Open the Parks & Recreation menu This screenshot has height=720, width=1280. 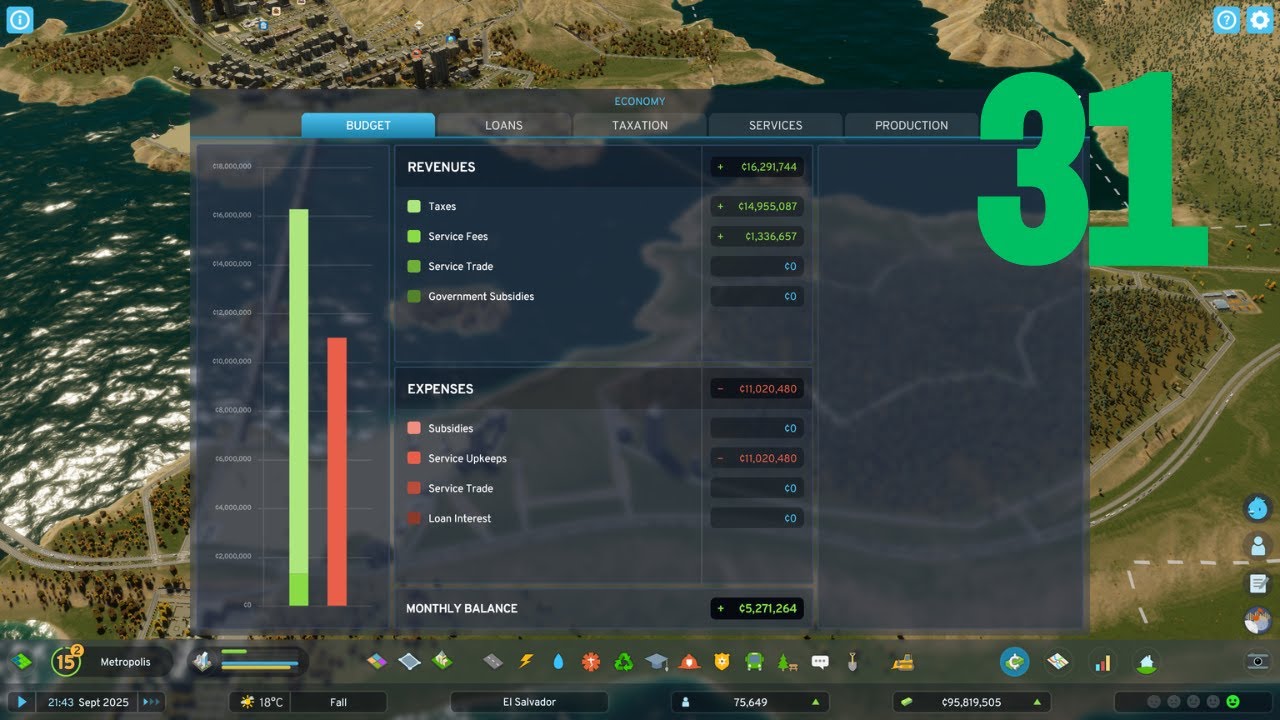coord(787,661)
